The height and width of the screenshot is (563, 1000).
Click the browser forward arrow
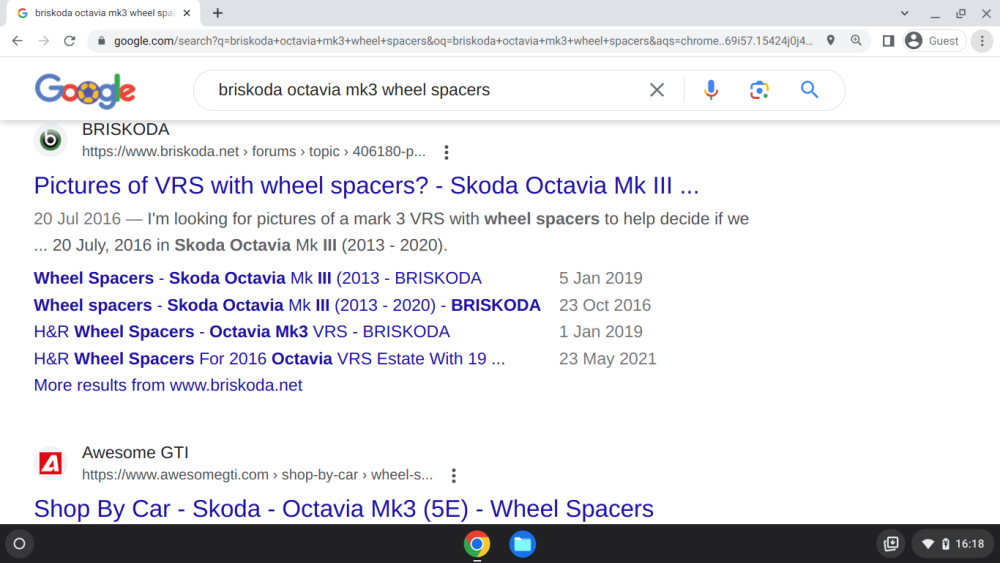pos(43,41)
